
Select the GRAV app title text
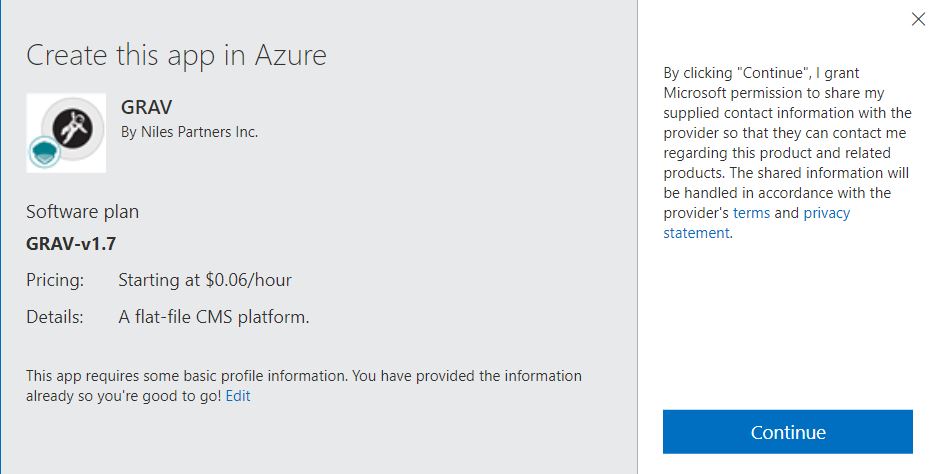tap(146, 107)
